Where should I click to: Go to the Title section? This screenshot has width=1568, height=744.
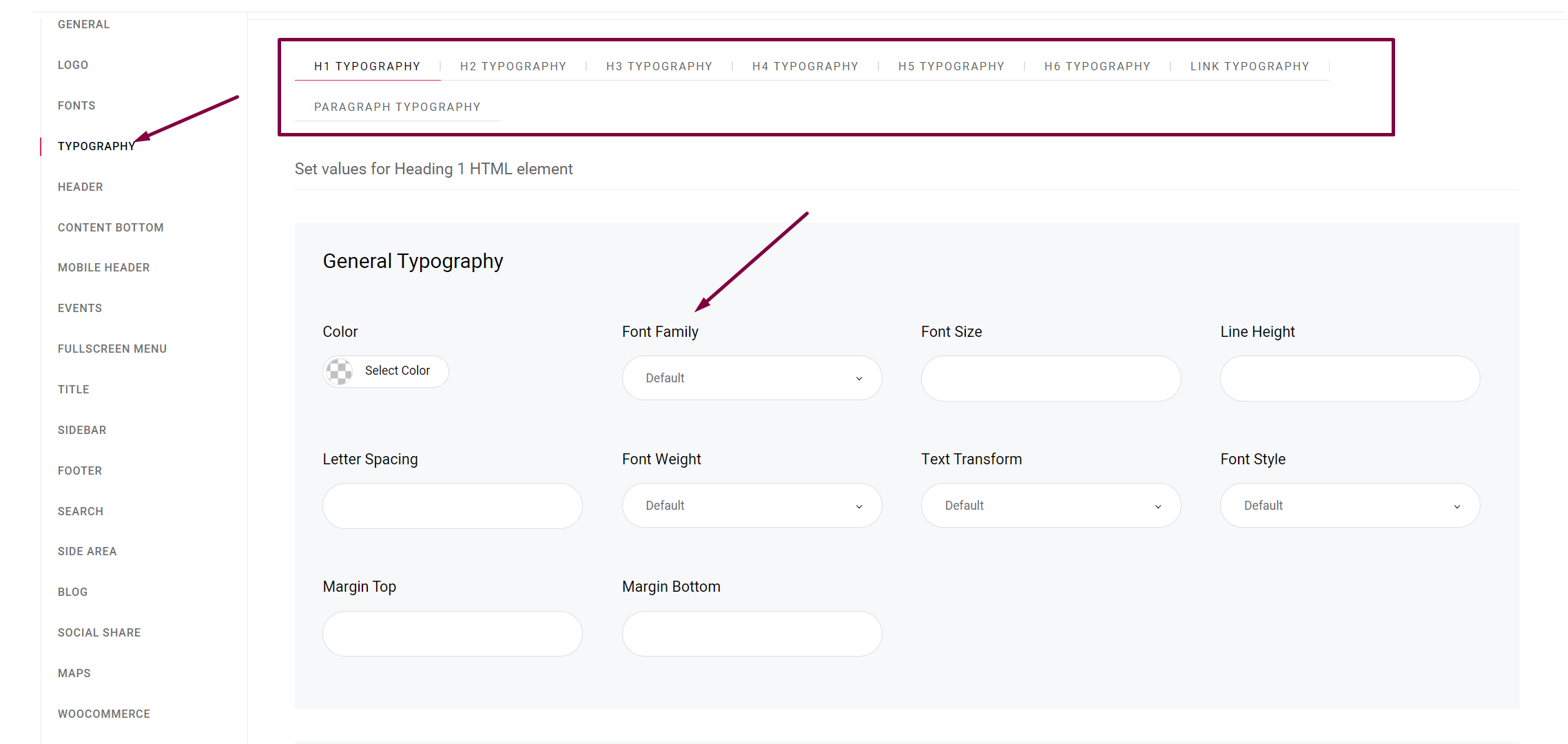click(x=74, y=389)
